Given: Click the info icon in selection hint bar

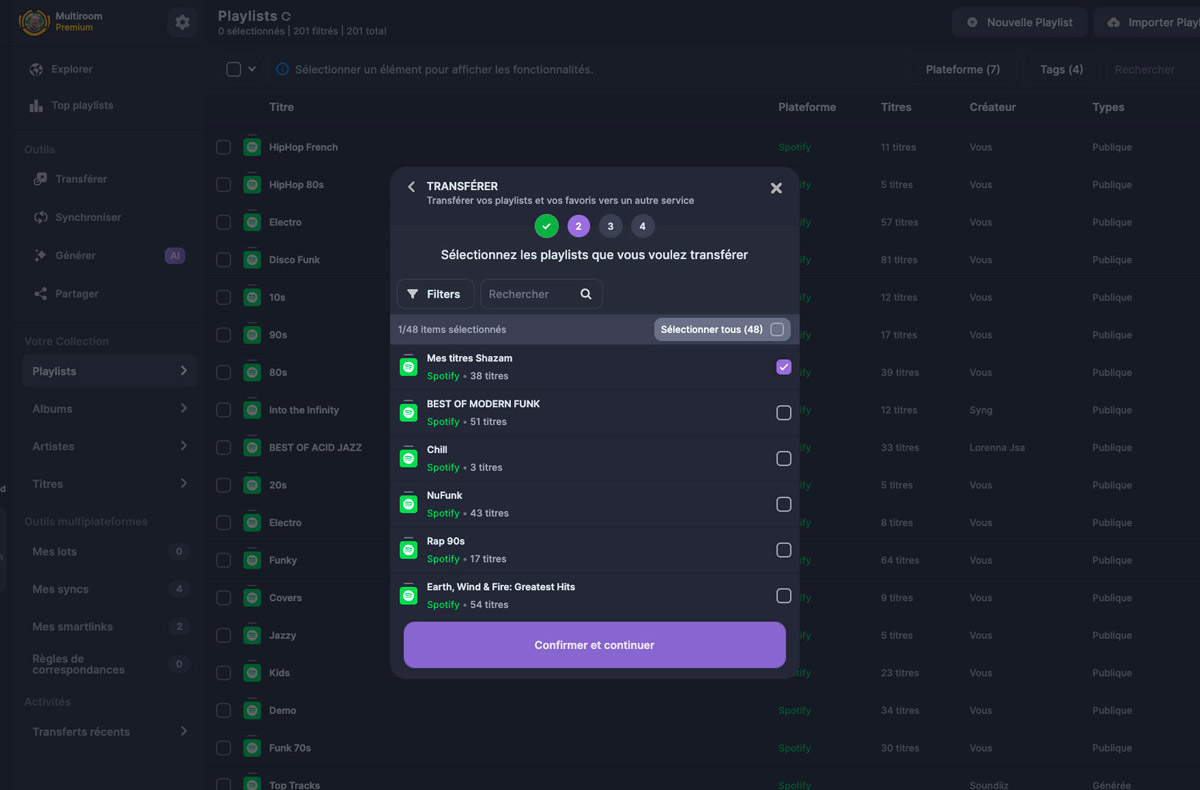Looking at the screenshot, I should pyautogui.click(x=282, y=69).
